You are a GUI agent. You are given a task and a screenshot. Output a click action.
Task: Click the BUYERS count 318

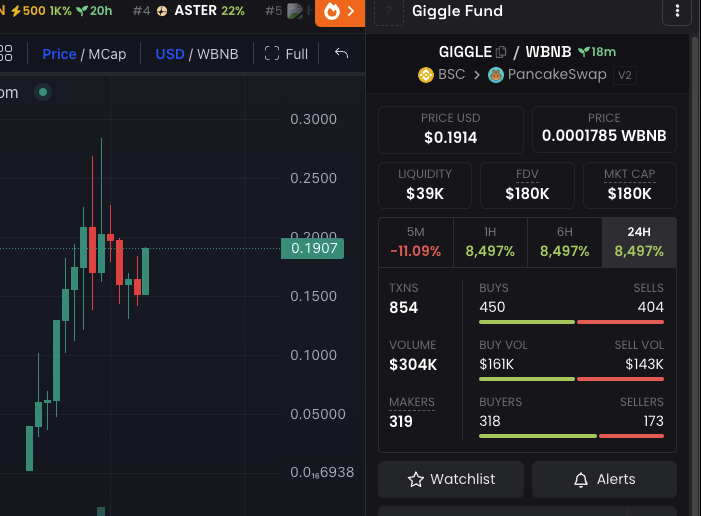(490, 421)
